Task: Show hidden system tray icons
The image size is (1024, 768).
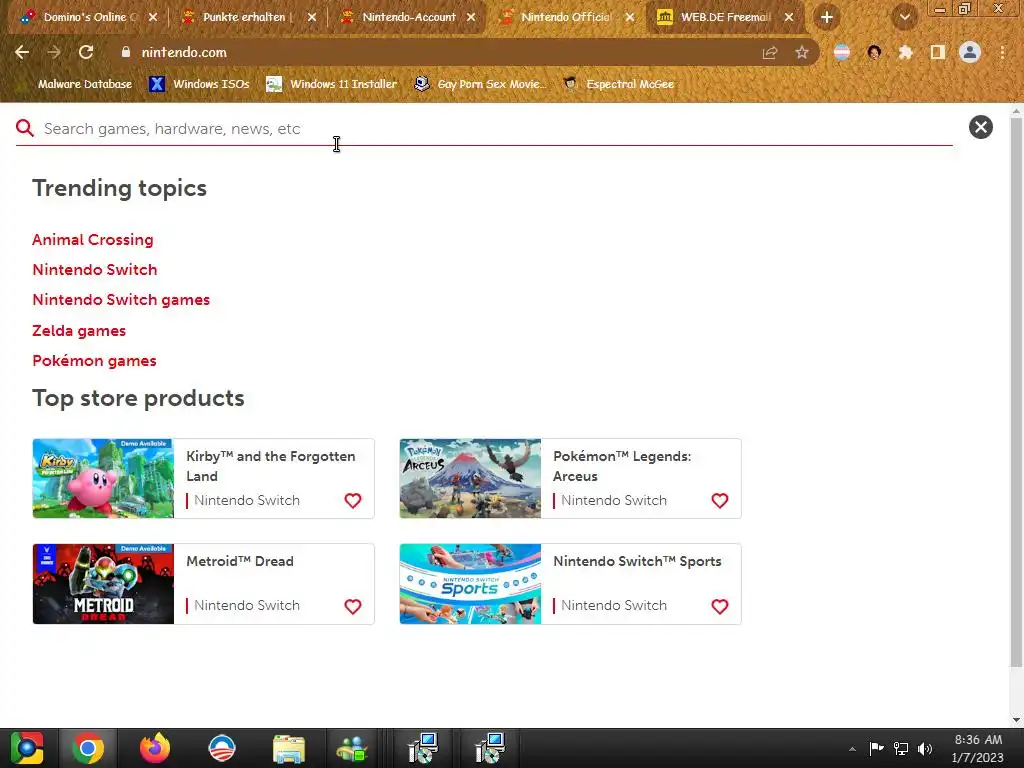Action: (852, 748)
